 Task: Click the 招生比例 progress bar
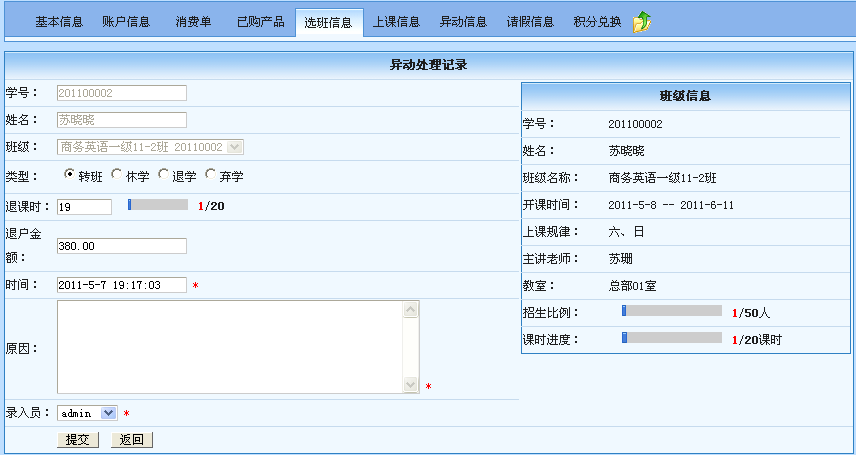672,311
